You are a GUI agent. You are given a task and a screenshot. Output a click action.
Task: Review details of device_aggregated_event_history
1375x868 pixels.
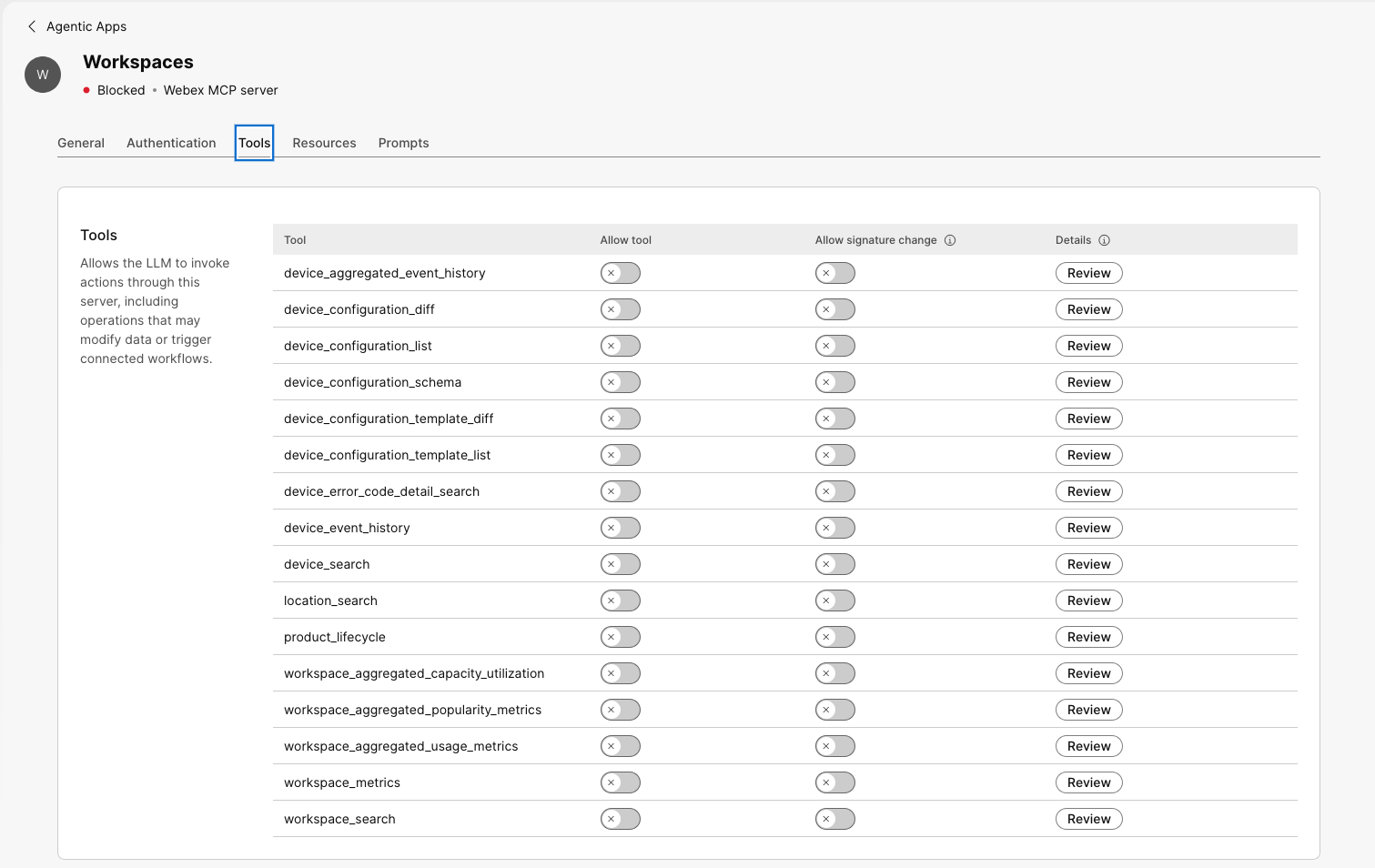(x=1089, y=273)
